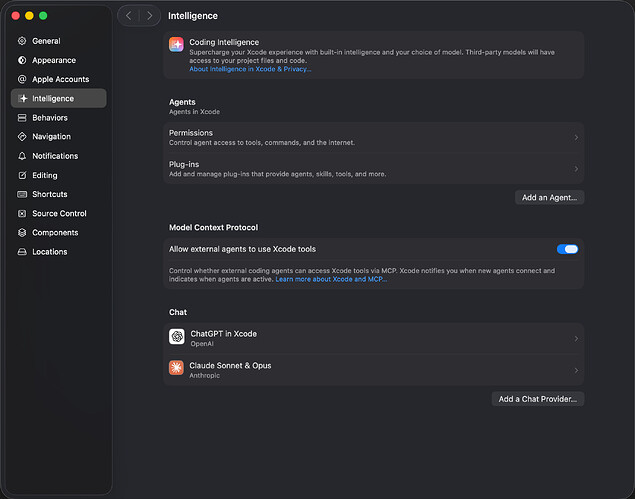This screenshot has width=635, height=499.
Task: Click the Intelligence sparkle icon in sidebar
Action: 23,98
